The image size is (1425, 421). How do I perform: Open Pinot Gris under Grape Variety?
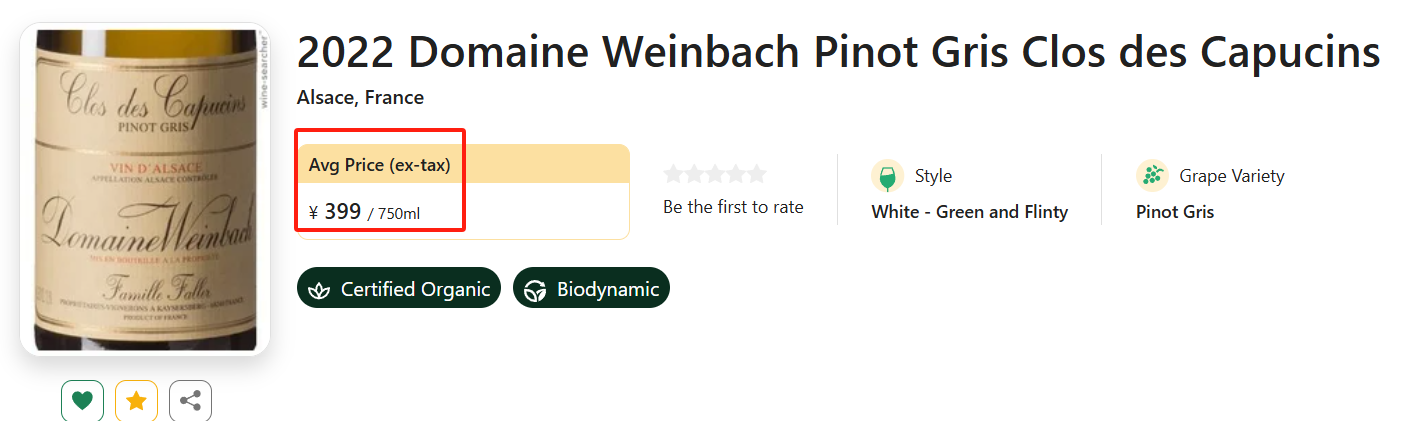(1174, 212)
